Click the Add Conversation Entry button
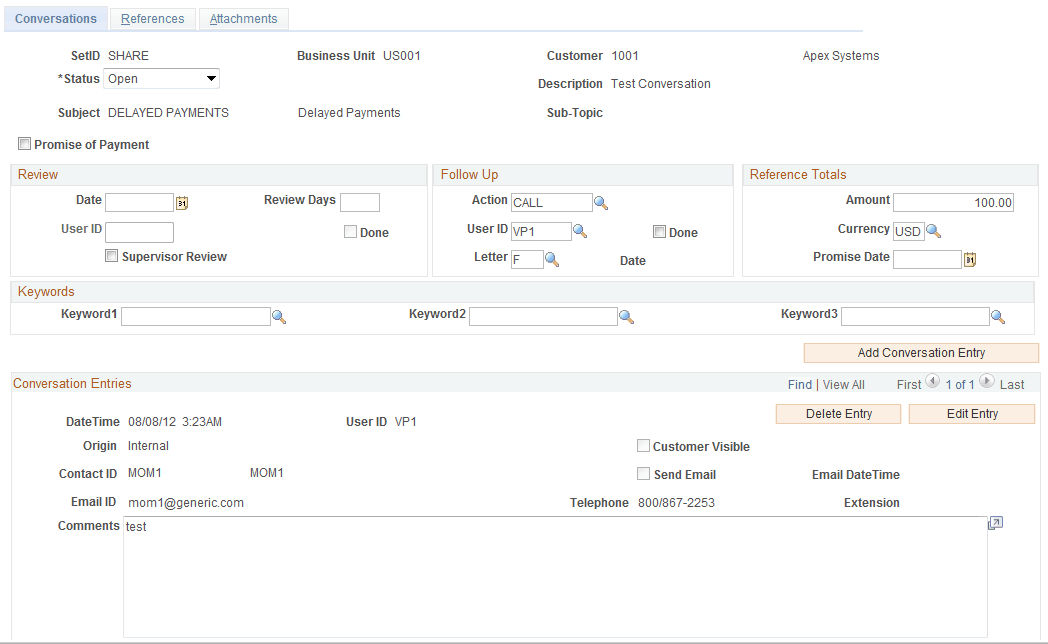 pos(920,352)
